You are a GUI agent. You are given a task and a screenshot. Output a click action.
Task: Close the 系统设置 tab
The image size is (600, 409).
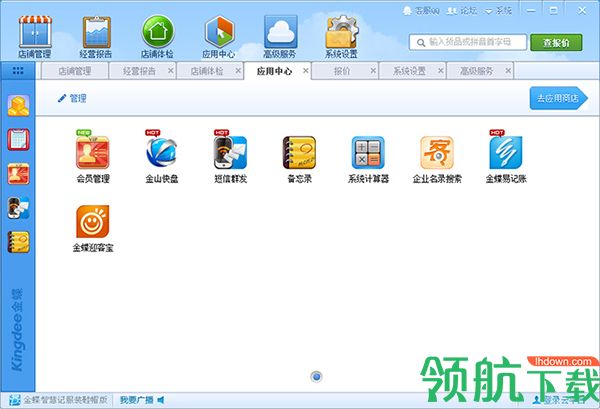440,71
